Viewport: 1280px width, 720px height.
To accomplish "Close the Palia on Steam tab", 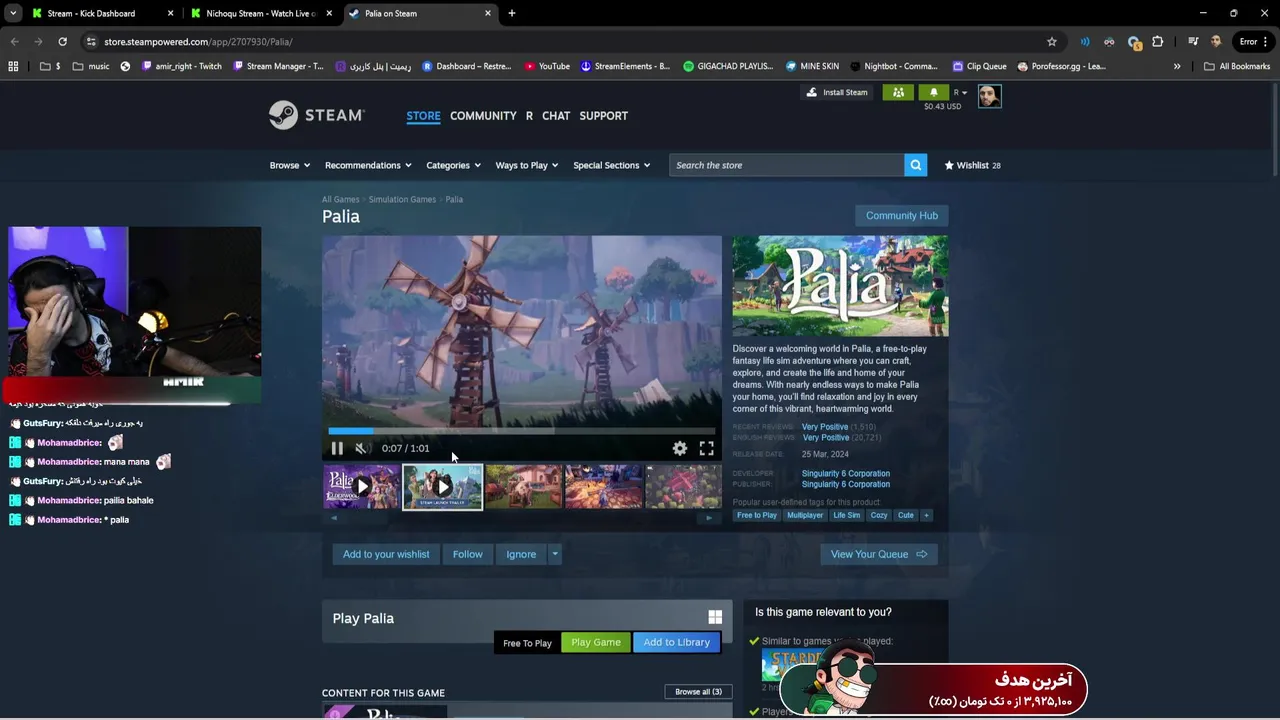I will [488, 13].
